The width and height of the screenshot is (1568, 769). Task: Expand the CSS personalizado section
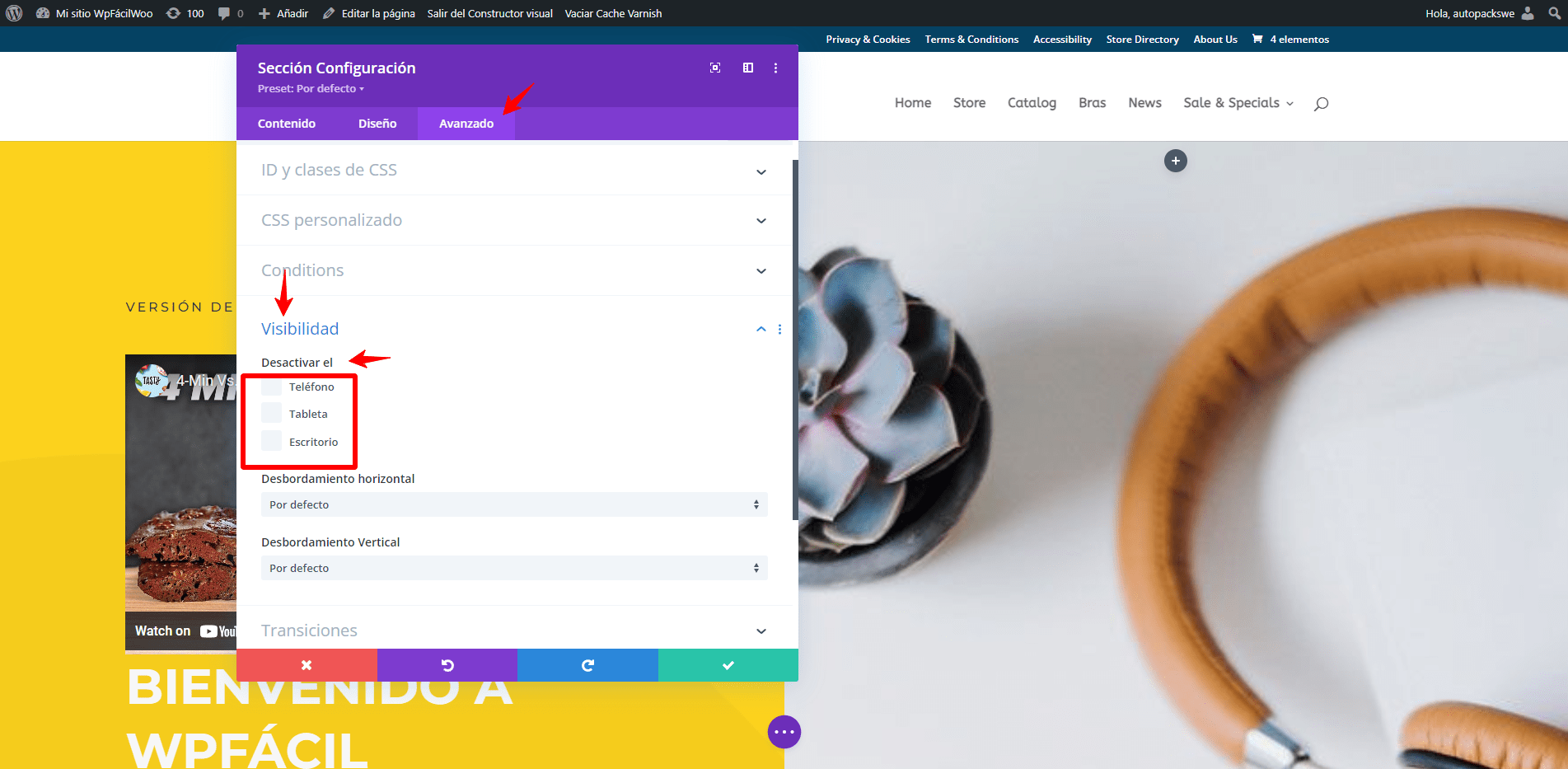click(514, 220)
